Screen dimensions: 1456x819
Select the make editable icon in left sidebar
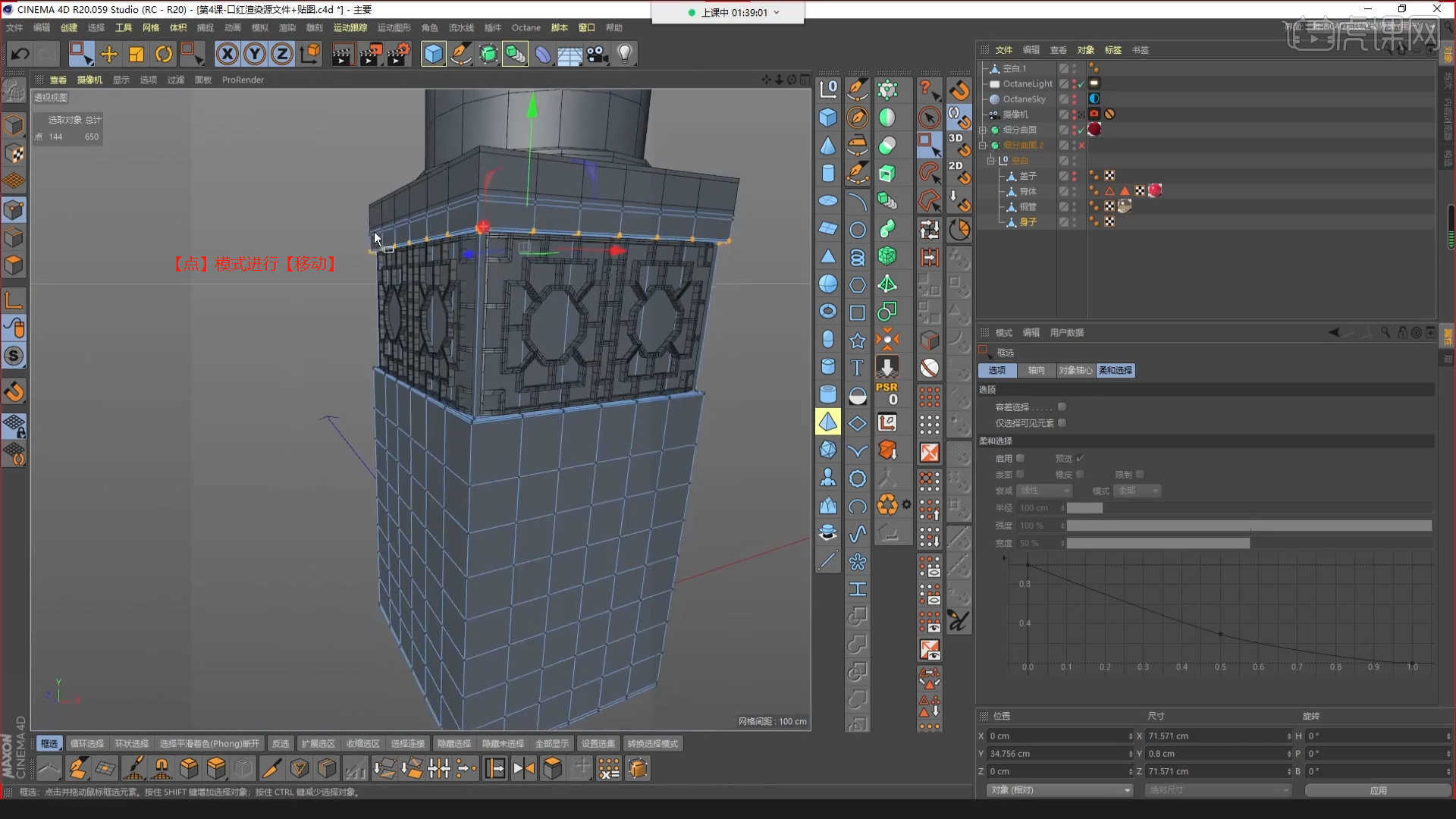pos(14,91)
